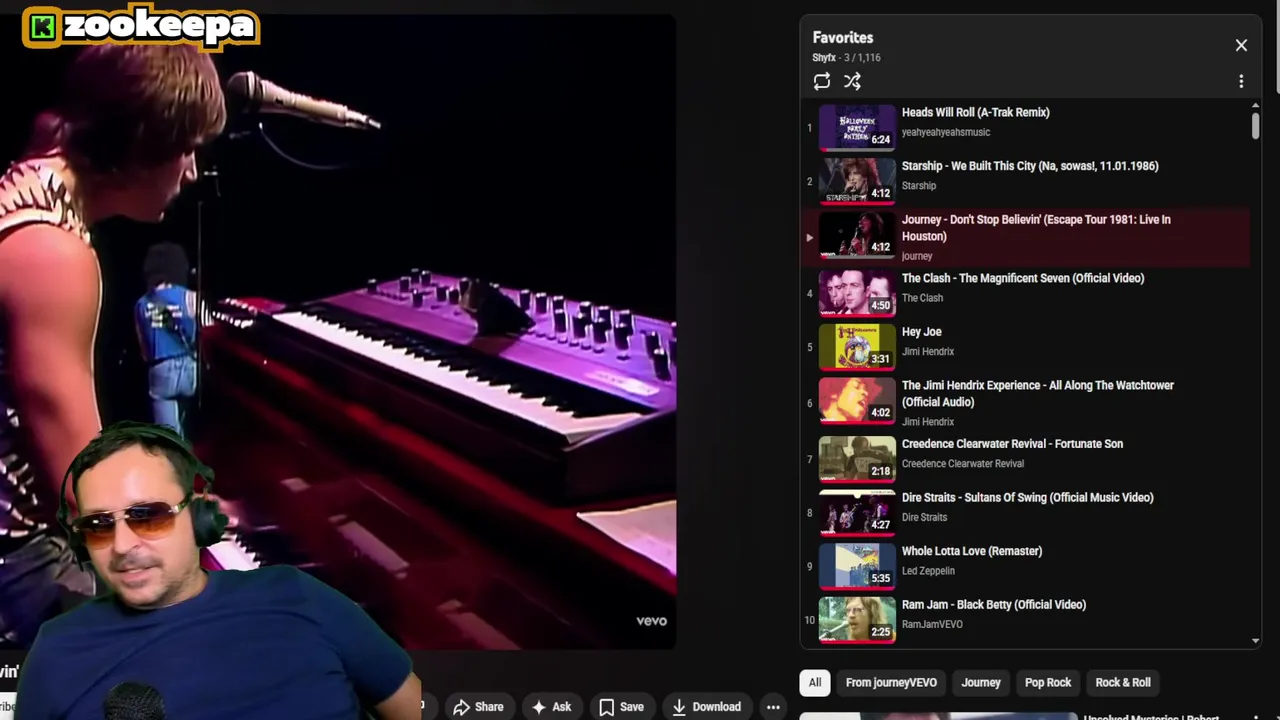This screenshot has width=1280, height=720.
Task: Click scrollbar down arrow in playlist
Action: tap(1255, 641)
